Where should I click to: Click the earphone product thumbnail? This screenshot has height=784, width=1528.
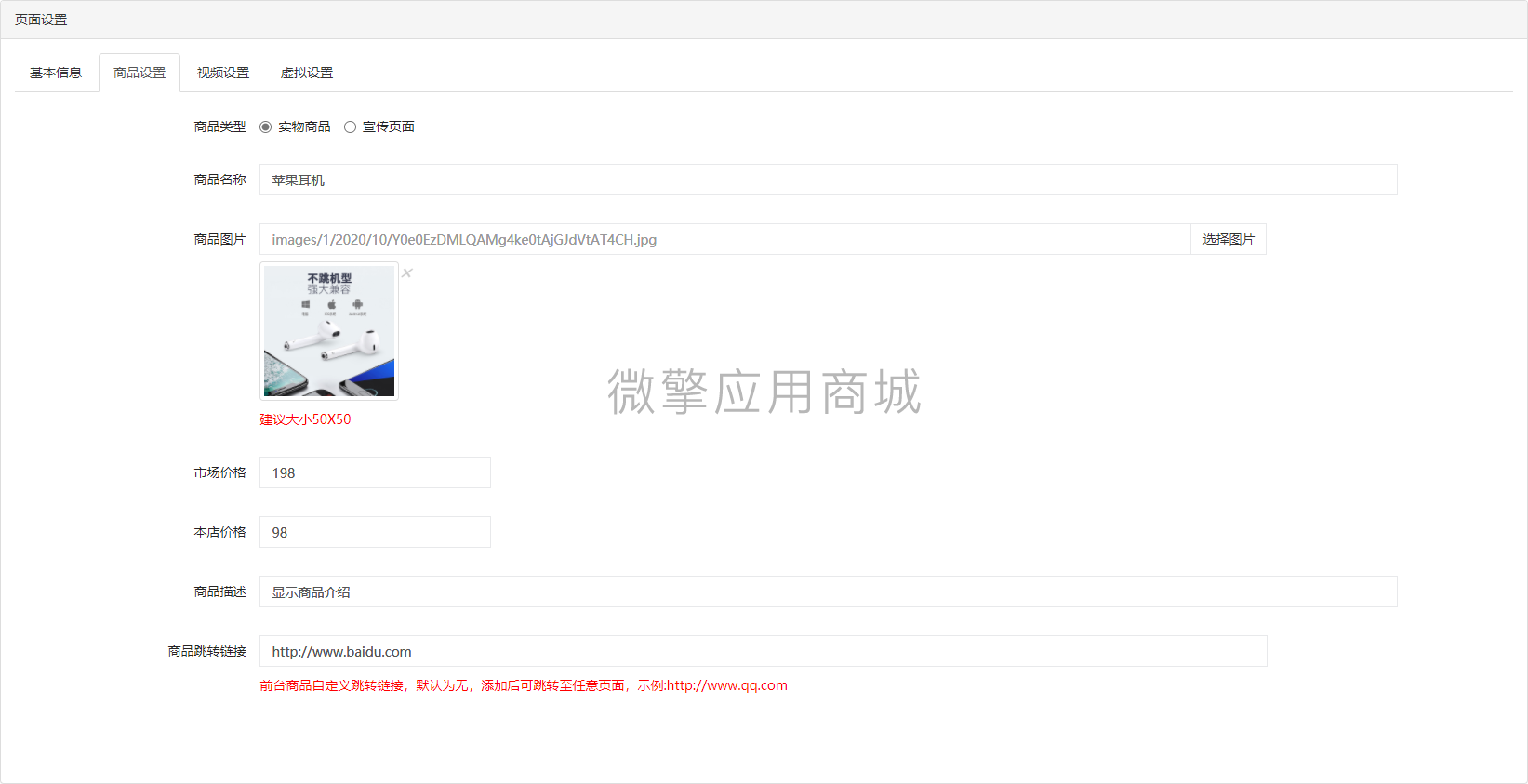[x=329, y=331]
